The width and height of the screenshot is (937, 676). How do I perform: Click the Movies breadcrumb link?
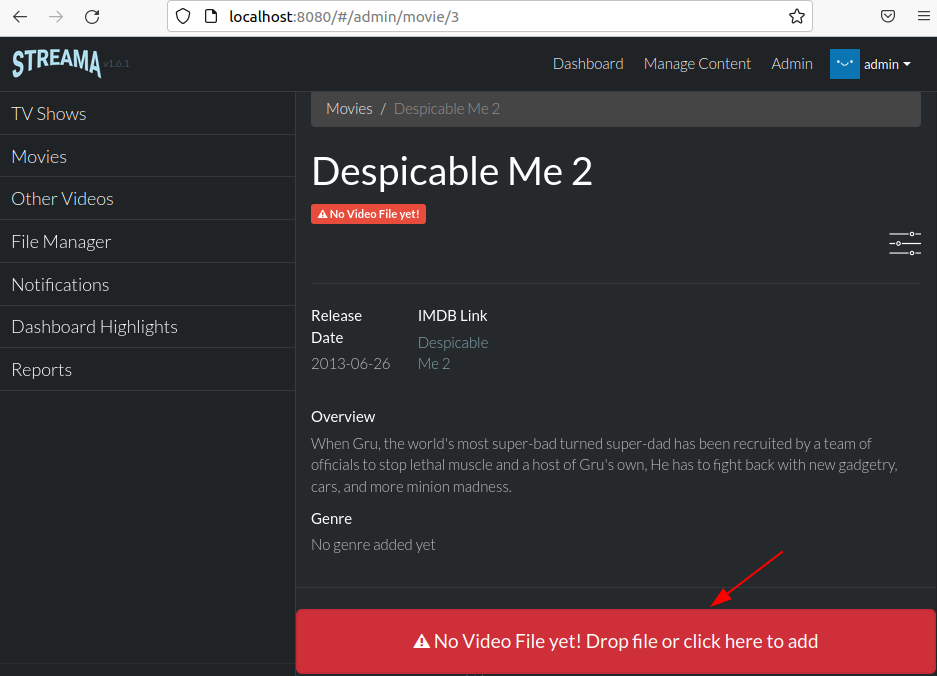349,109
